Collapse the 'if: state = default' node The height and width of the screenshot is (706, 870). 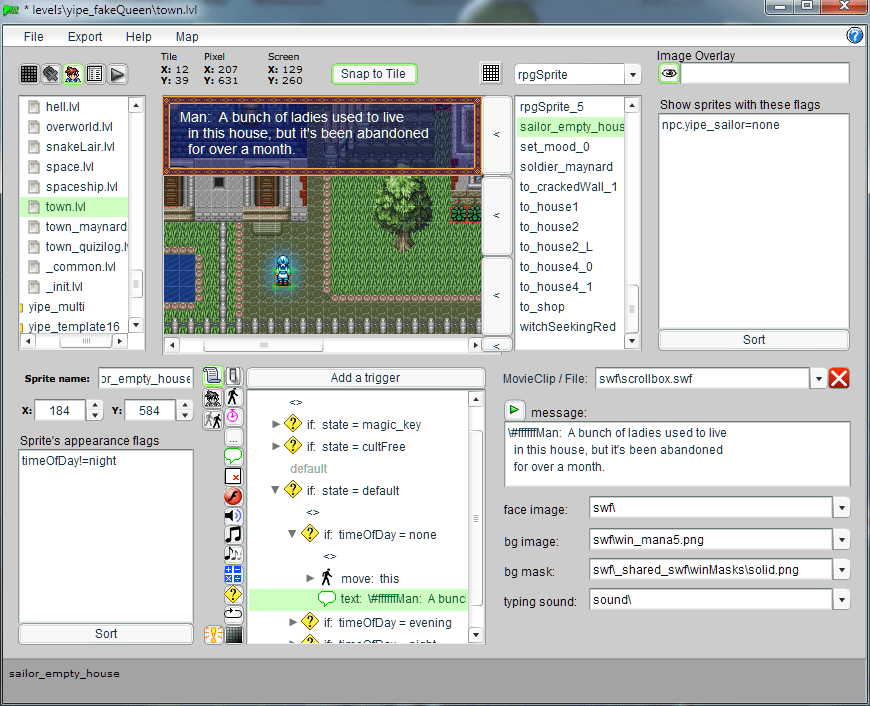click(x=276, y=491)
